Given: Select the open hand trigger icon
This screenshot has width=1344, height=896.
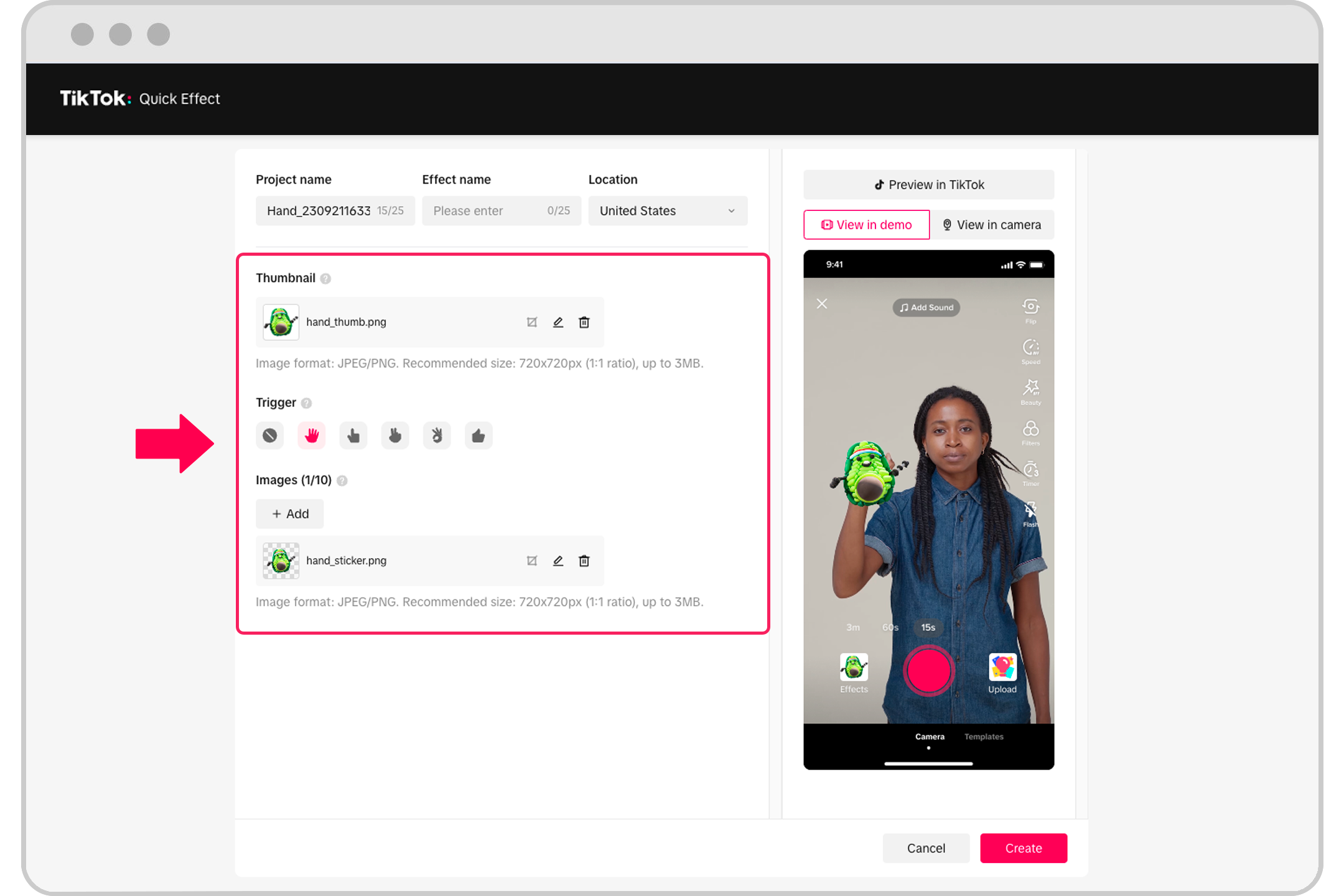Looking at the screenshot, I should coord(312,435).
